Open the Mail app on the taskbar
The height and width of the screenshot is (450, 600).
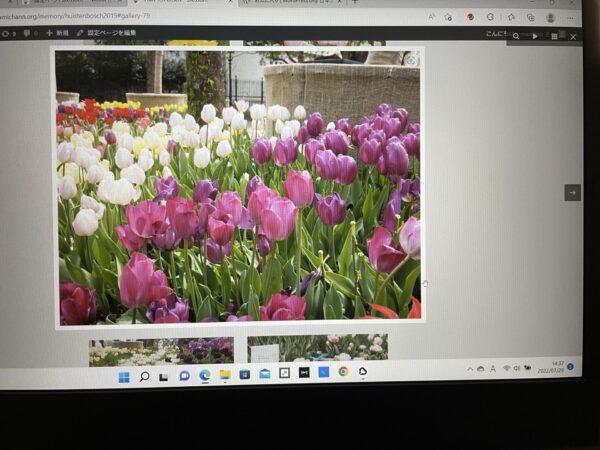pos(264,373)
